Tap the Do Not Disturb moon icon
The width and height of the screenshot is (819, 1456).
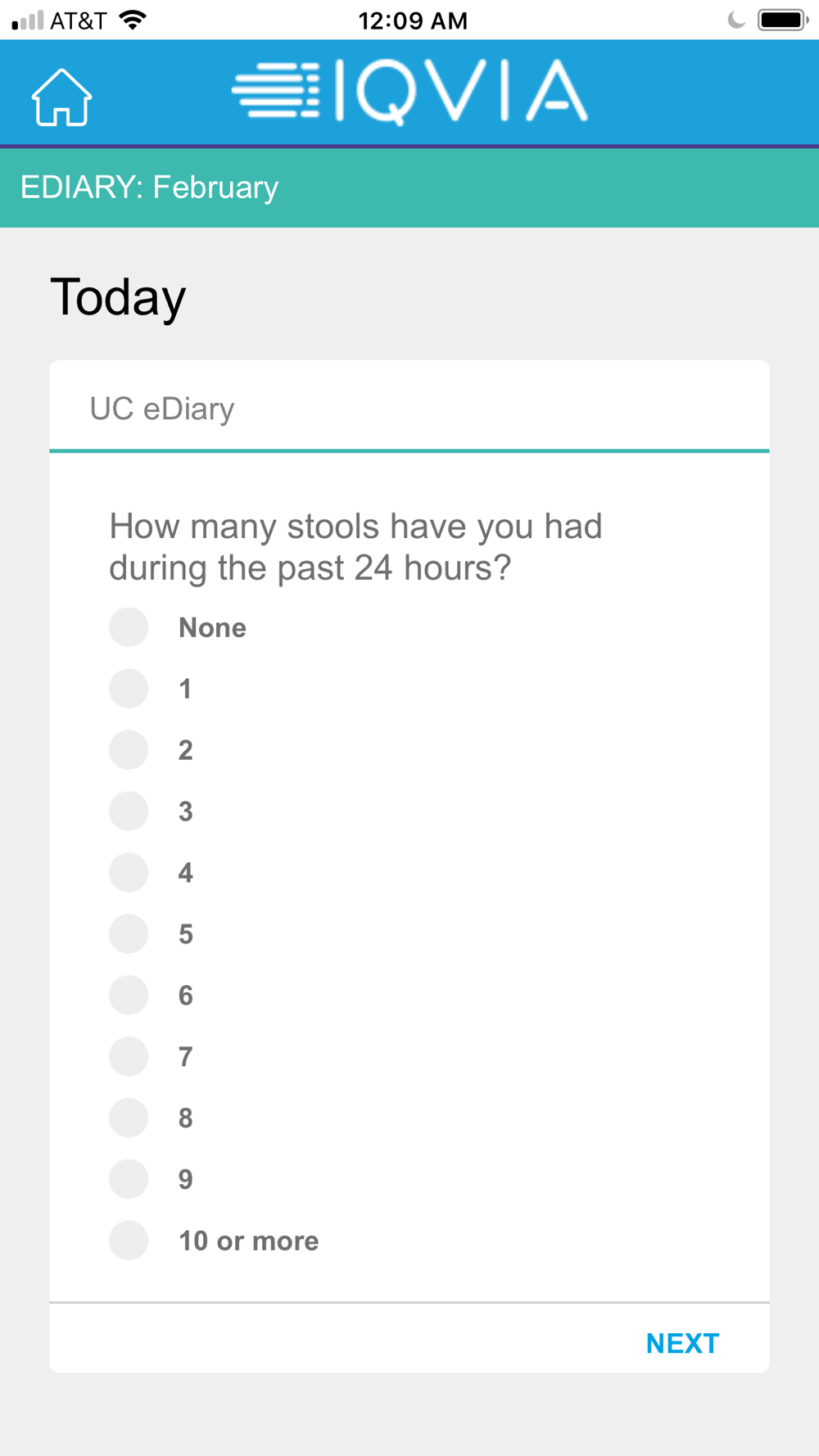[736, 20]
